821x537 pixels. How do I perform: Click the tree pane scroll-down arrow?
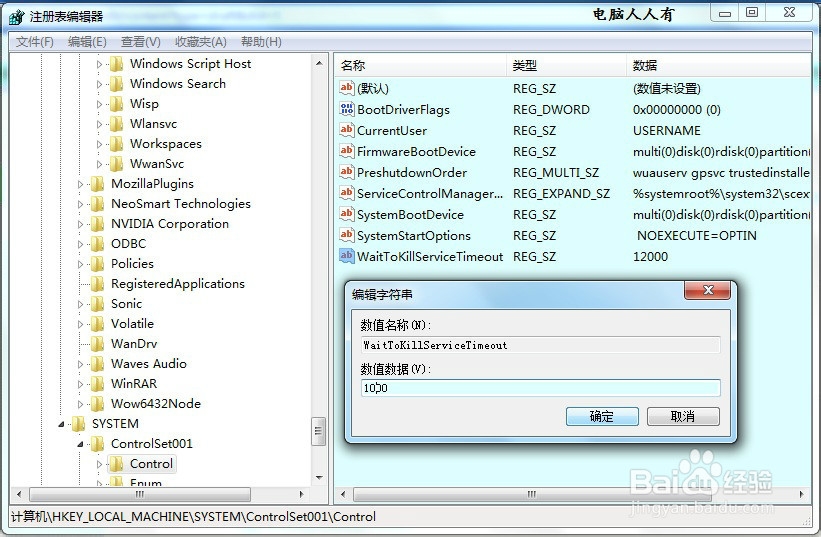319,477
